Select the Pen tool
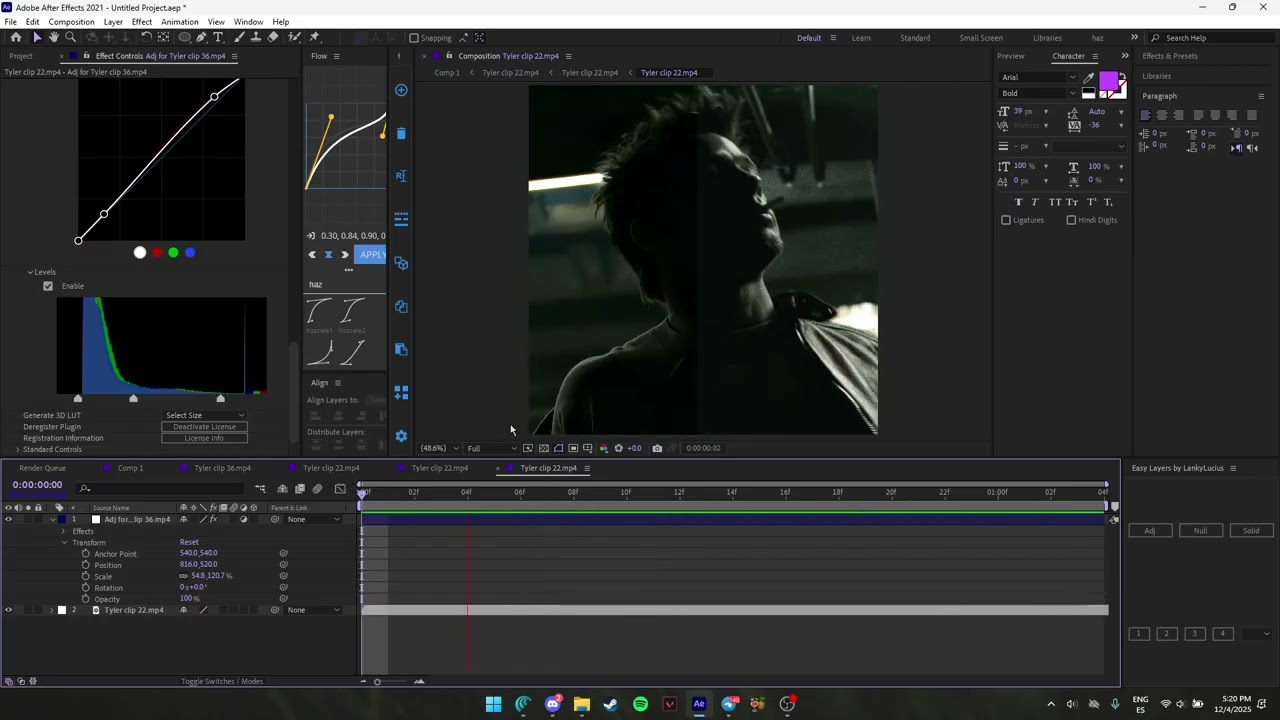This screenshot has height=720, width=1280. [201, 37]
